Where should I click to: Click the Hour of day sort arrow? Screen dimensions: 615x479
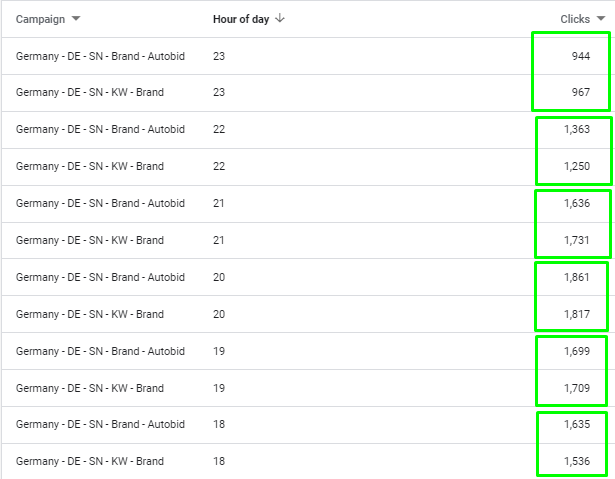click(x=279, y=19)
